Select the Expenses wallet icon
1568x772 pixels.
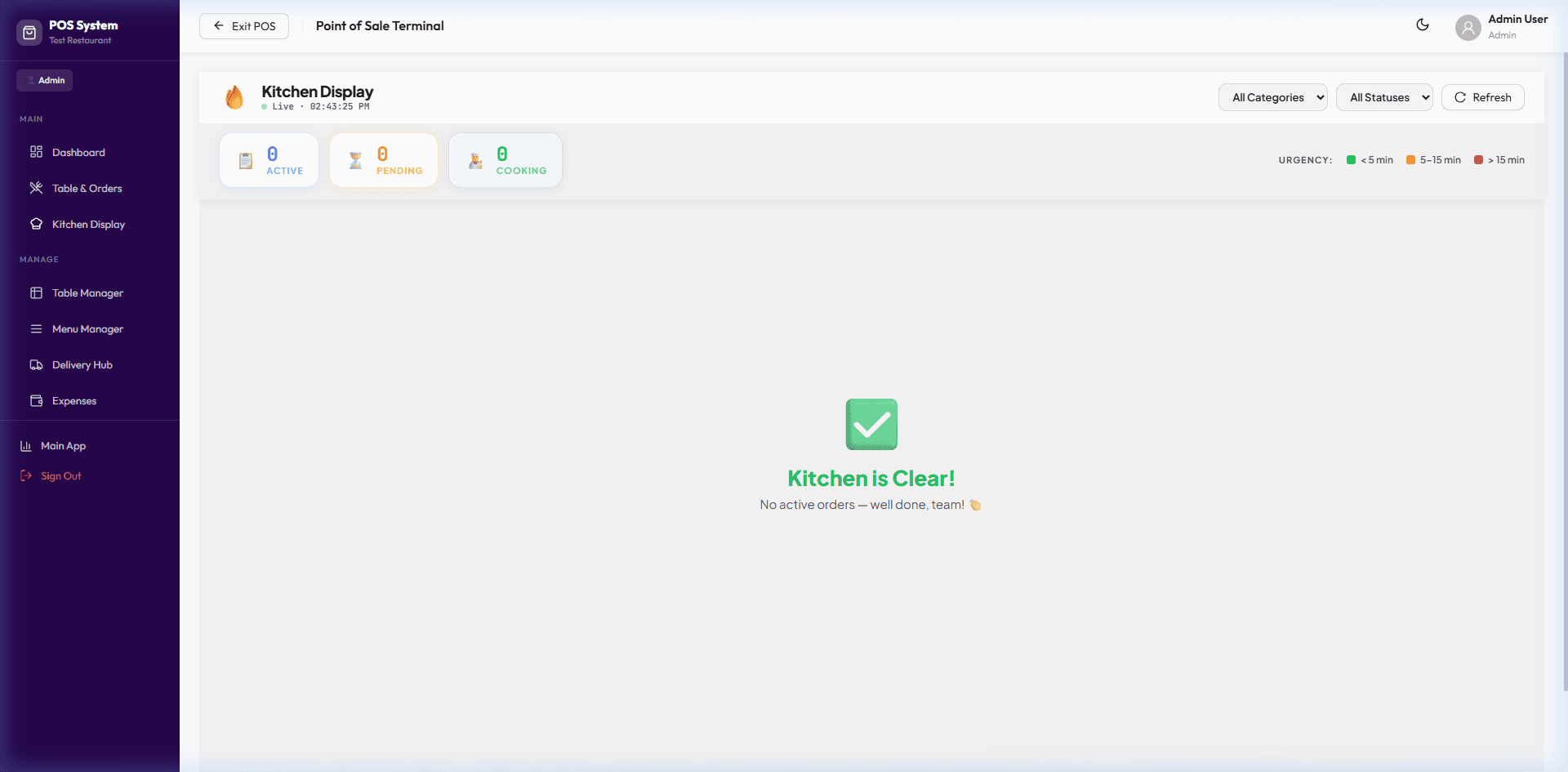click(x=38, y=400)
